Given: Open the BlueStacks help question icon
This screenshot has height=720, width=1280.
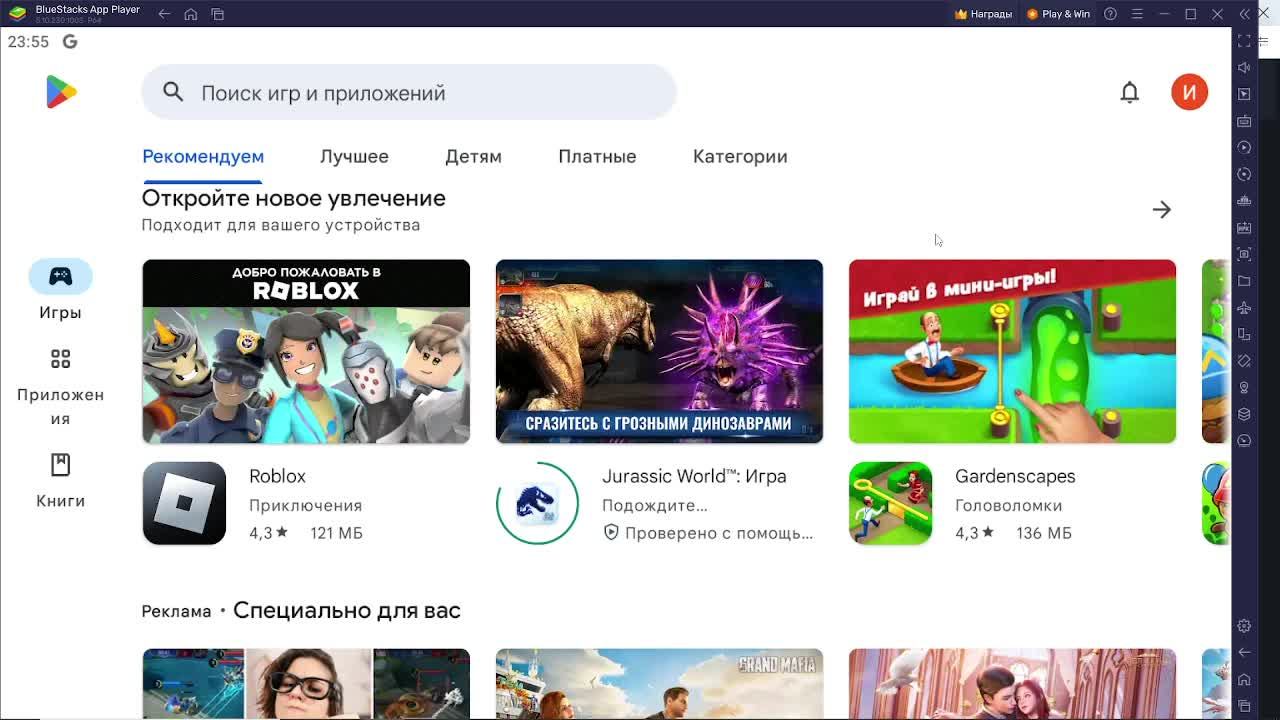Looking at the screenshot, I should pos(1110,14).
